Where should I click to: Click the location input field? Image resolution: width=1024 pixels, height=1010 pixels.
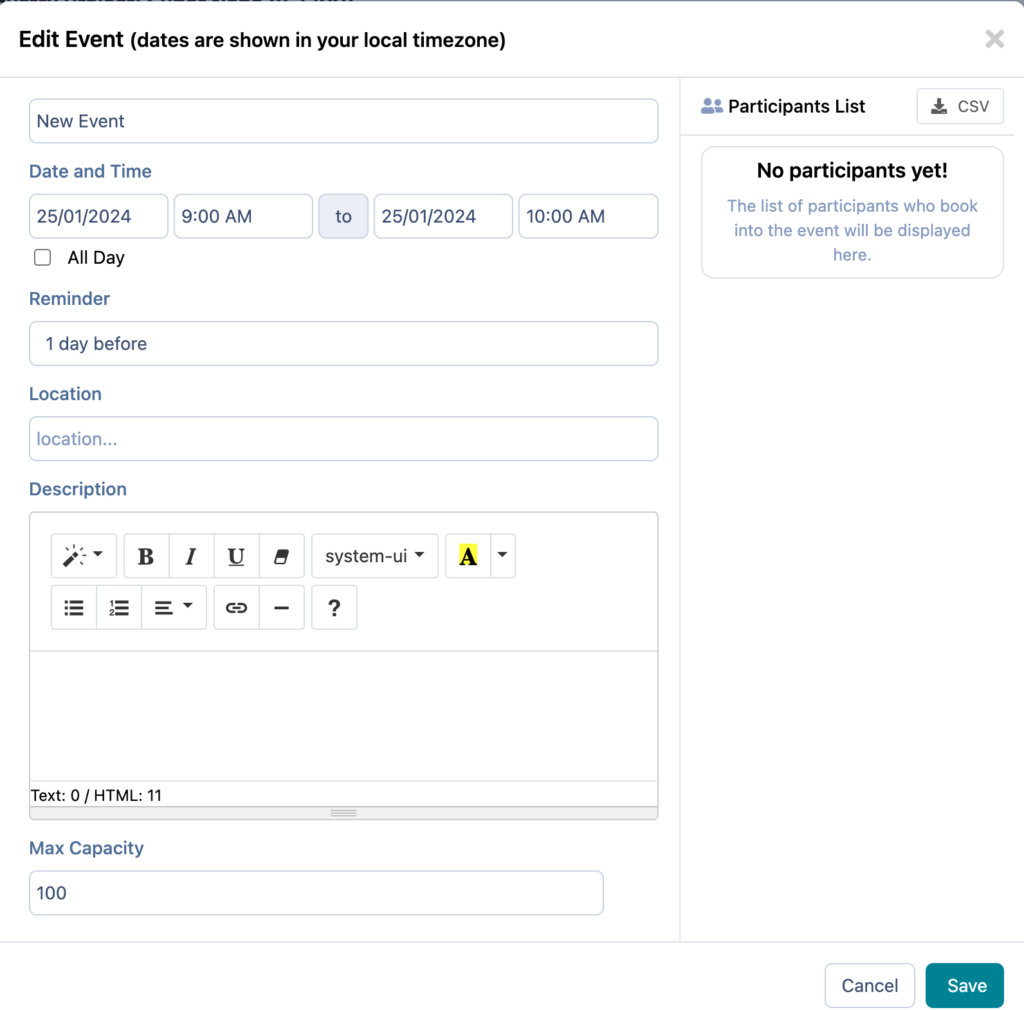pyautogui.click(x=343, y=439)
